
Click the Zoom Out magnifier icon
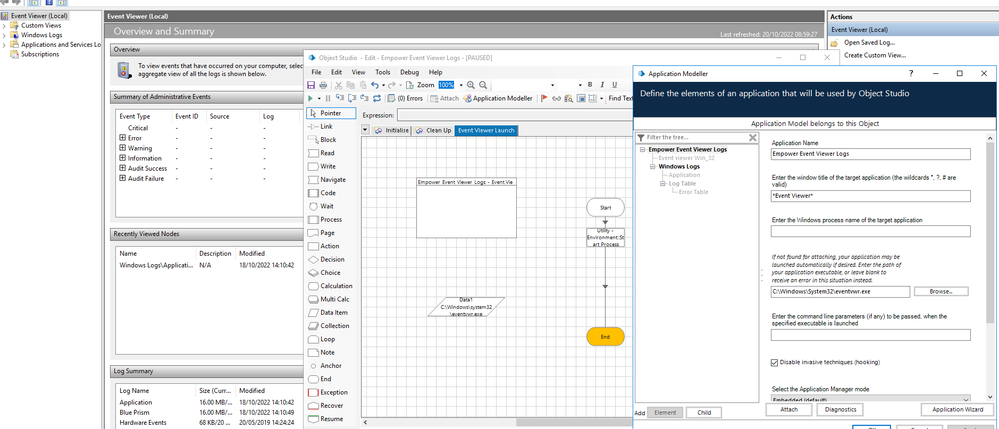[x=484, y=86]
